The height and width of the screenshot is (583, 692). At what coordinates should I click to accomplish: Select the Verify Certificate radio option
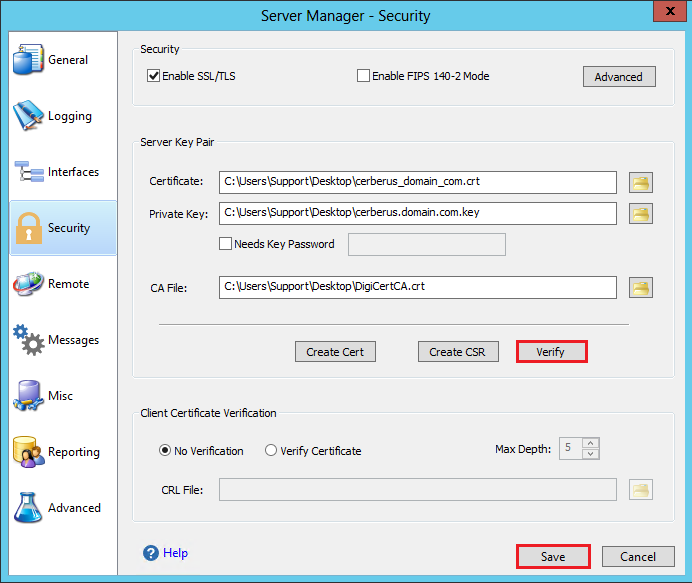pyautogui.click(x=271, y=451)
